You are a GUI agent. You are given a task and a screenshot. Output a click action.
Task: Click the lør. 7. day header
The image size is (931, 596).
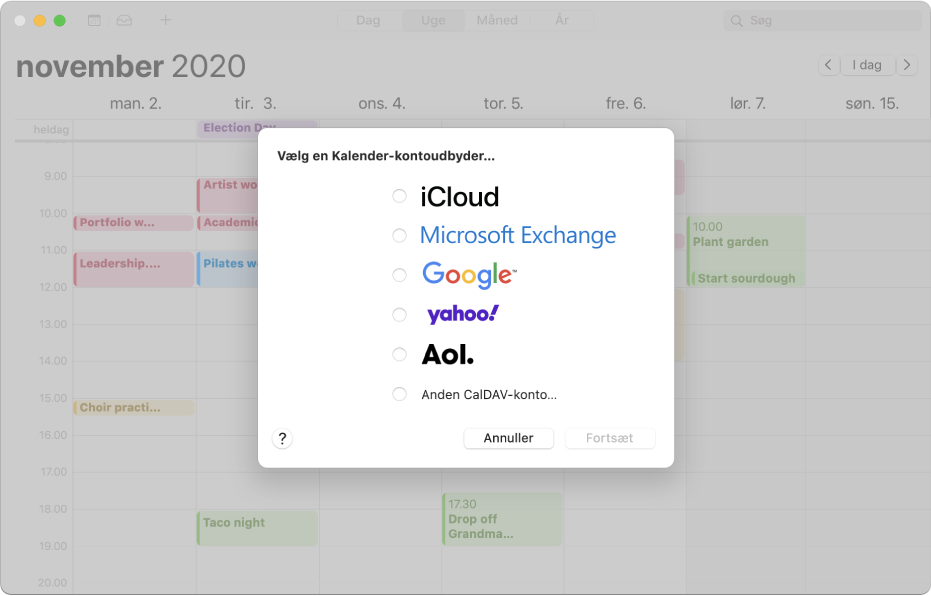[x=748, y=104]
